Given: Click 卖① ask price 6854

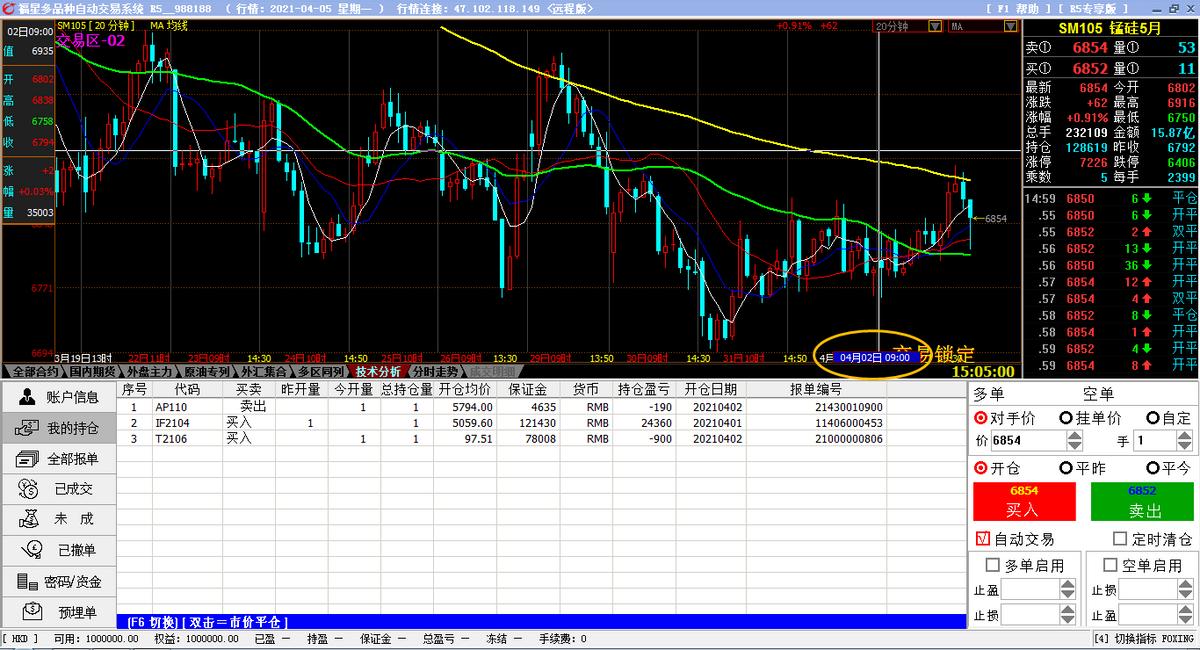Looking at the screenshot, I should pyautogui.click(x=1090, y=47).
